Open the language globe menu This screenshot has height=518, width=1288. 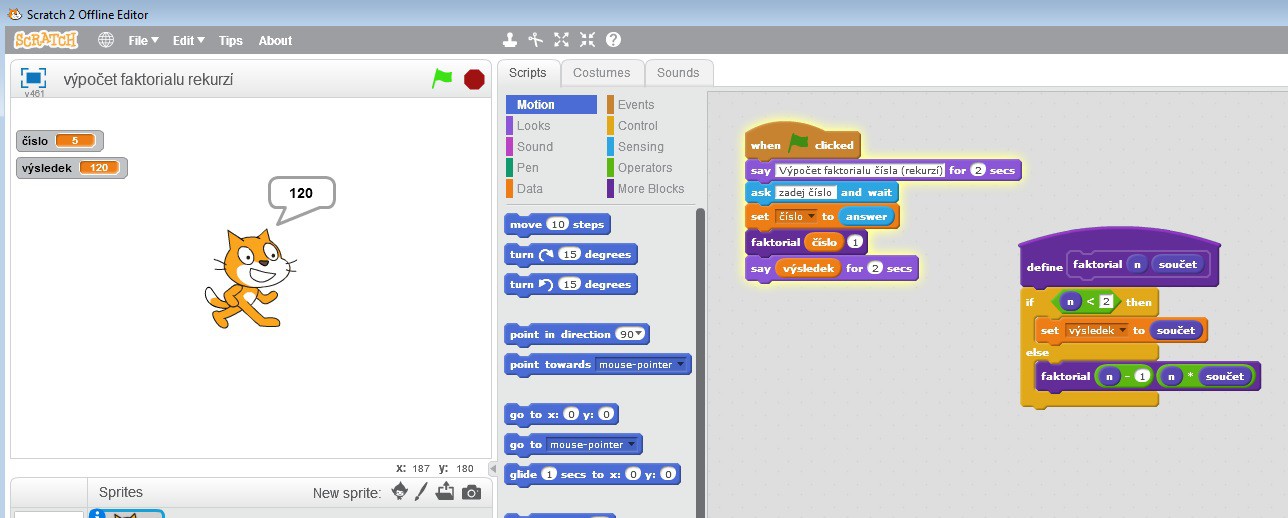click(x=106, y=40)
